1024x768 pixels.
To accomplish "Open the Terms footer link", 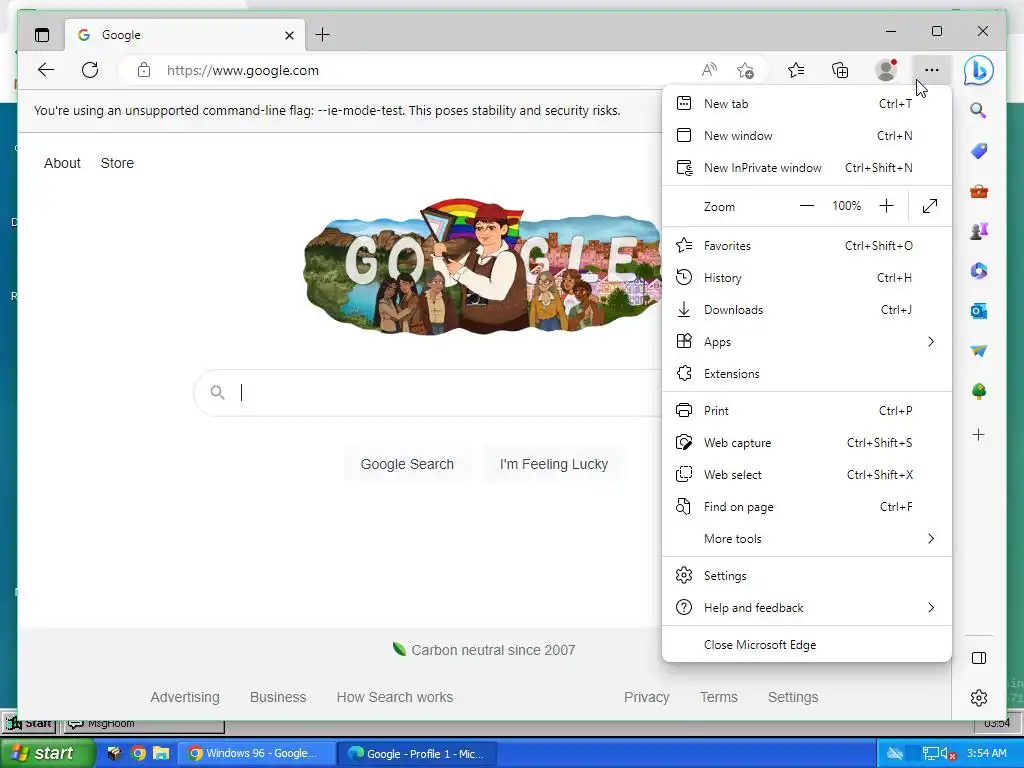I will 718,697.
